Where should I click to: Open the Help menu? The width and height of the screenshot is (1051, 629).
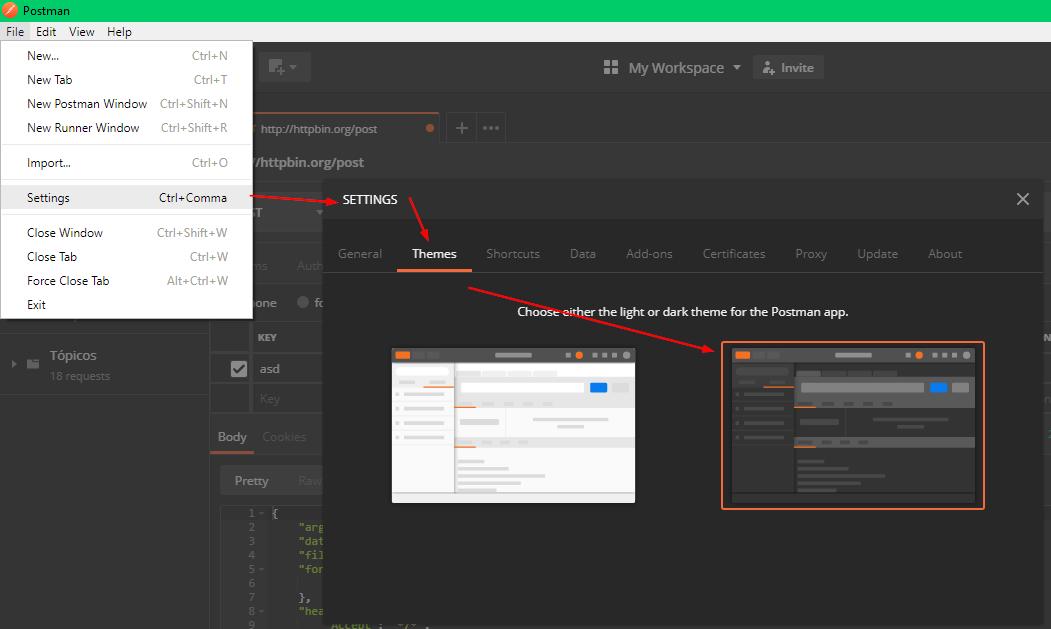[x=119, y=32]
